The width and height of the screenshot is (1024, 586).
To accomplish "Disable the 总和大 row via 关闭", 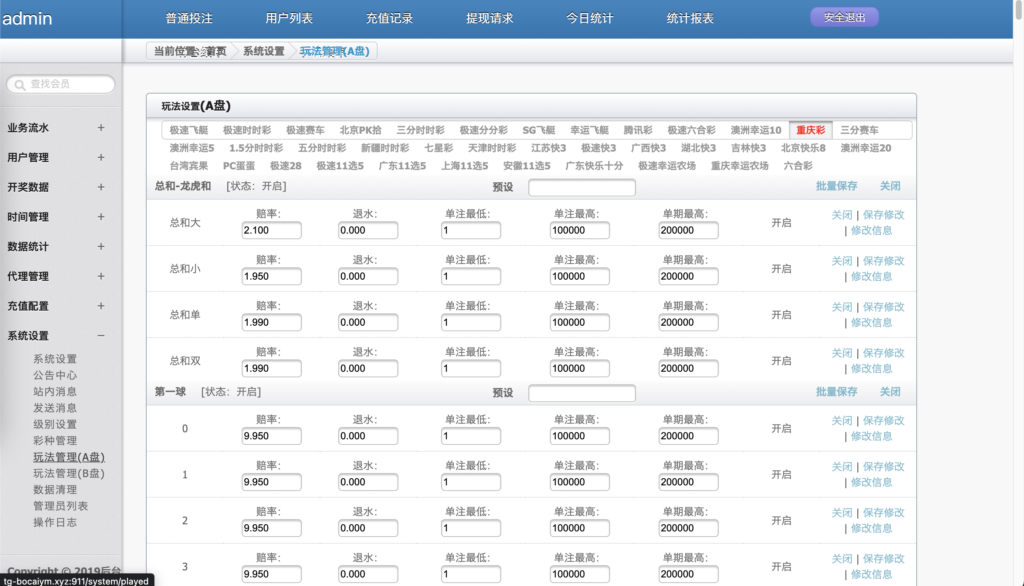I will pyautogui.click(x=842, y=215).
